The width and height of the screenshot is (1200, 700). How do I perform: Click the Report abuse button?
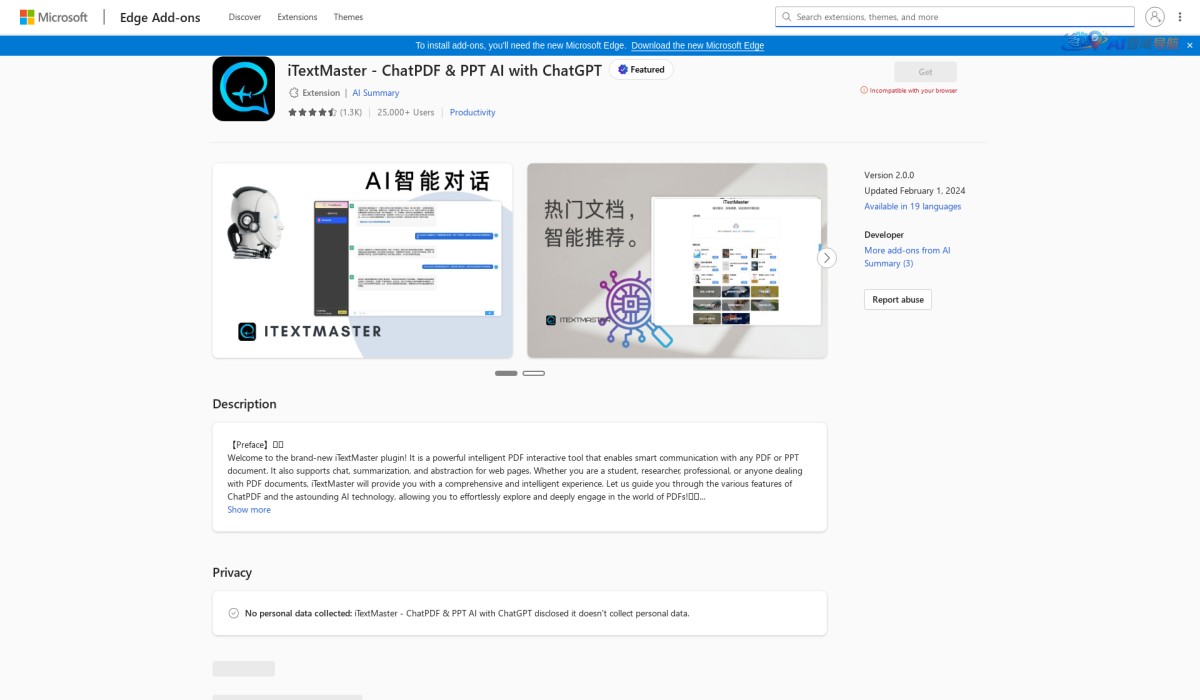click(897, 299)
